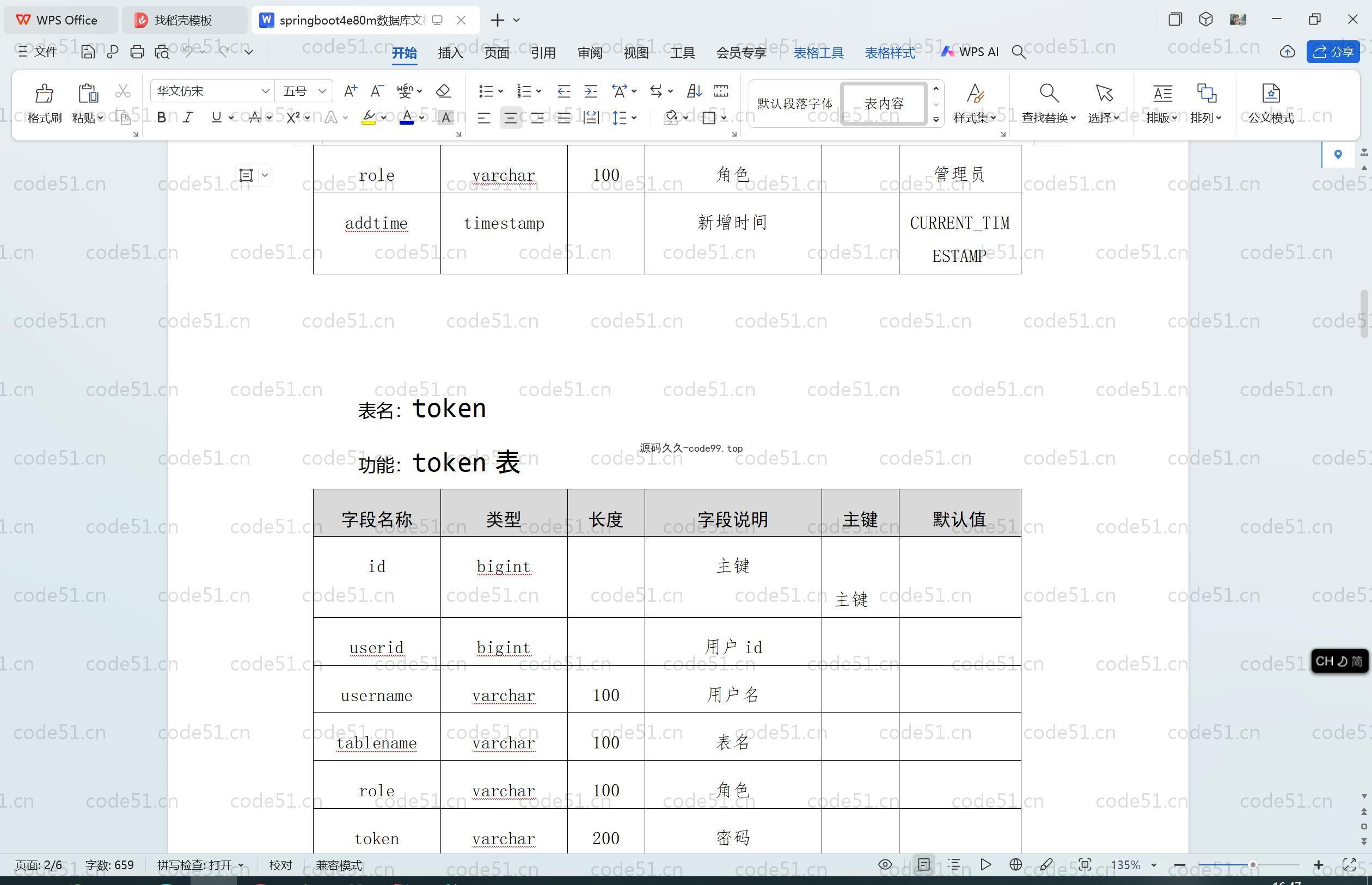The image size is (1372, 885).
Task: Click 校对 (Proofread) in status bar
Action: pyautogui.click(x=280, y=865)
